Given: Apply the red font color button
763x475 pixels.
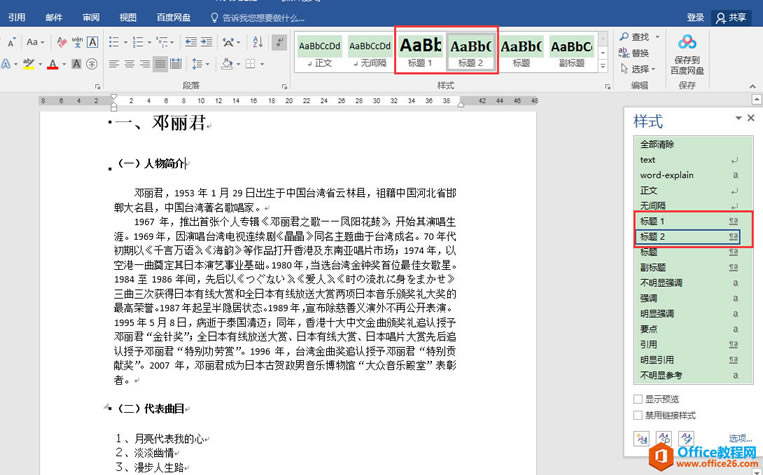Looking at the screenshot, I should pyautogui.click(x=53, y=64).
